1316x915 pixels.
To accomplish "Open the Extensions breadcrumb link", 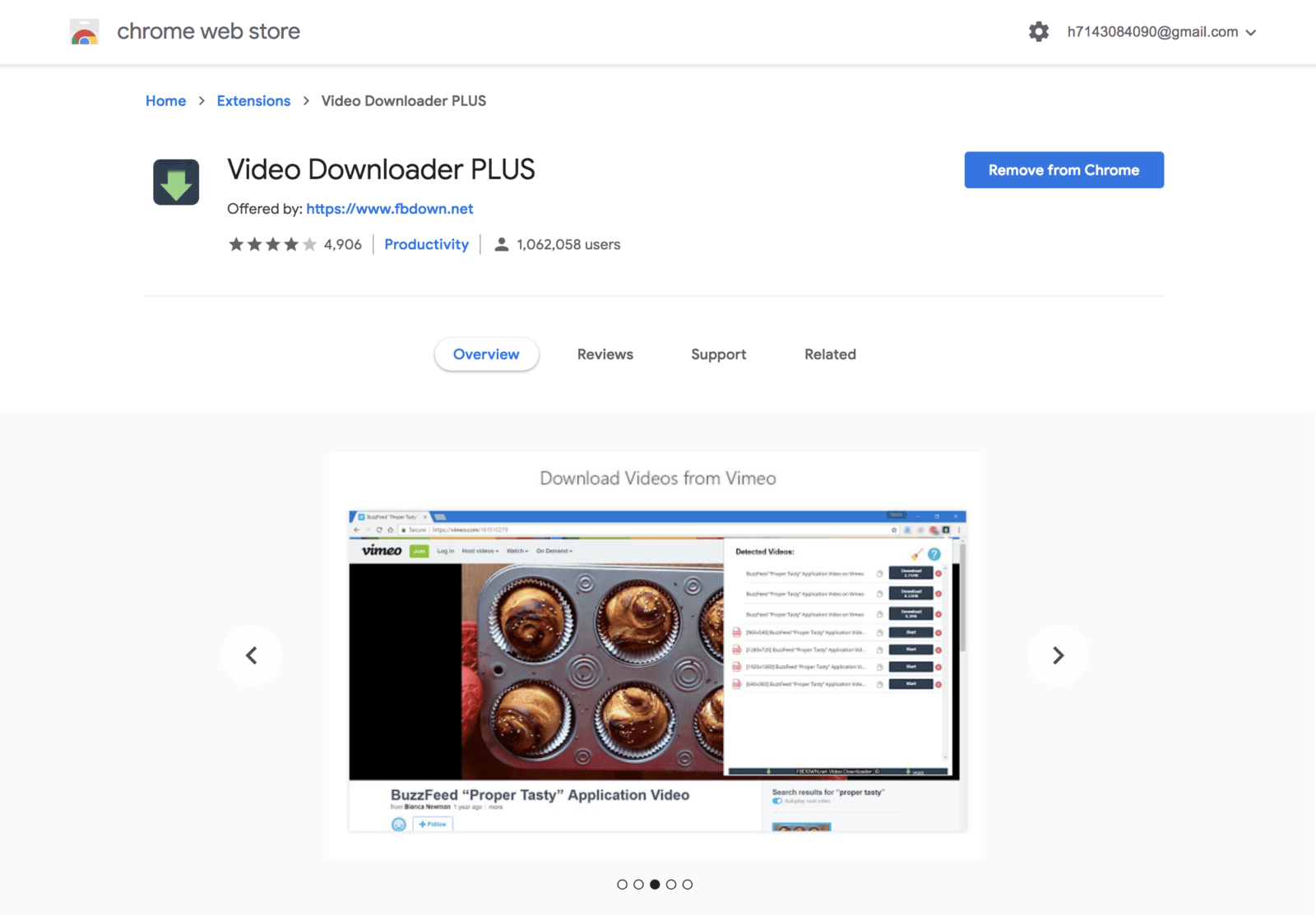I will tap(253, 100).
